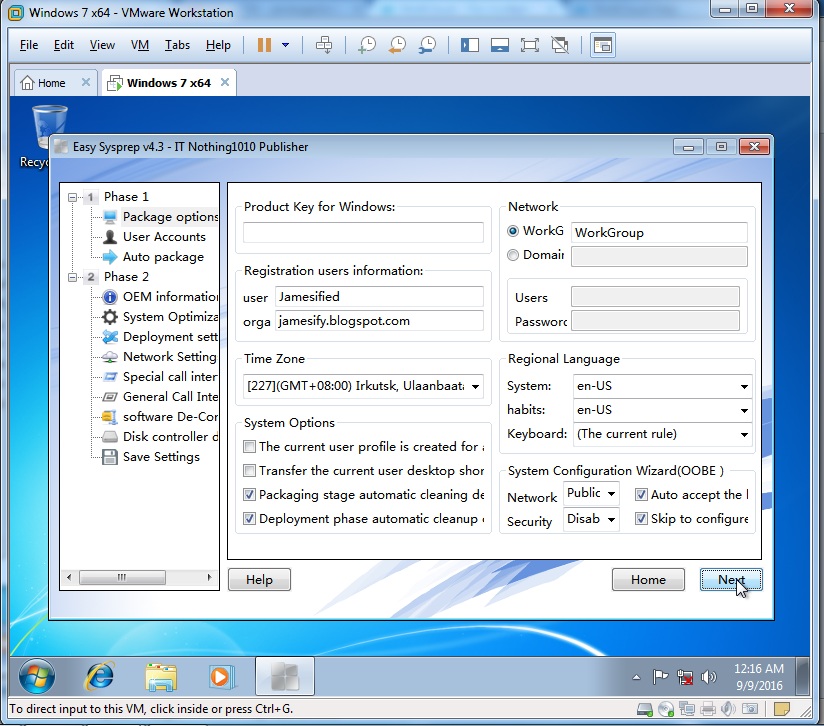824x726 pixels.
Task: Select the WorkGroup radio button
Action: pos(513,231)
